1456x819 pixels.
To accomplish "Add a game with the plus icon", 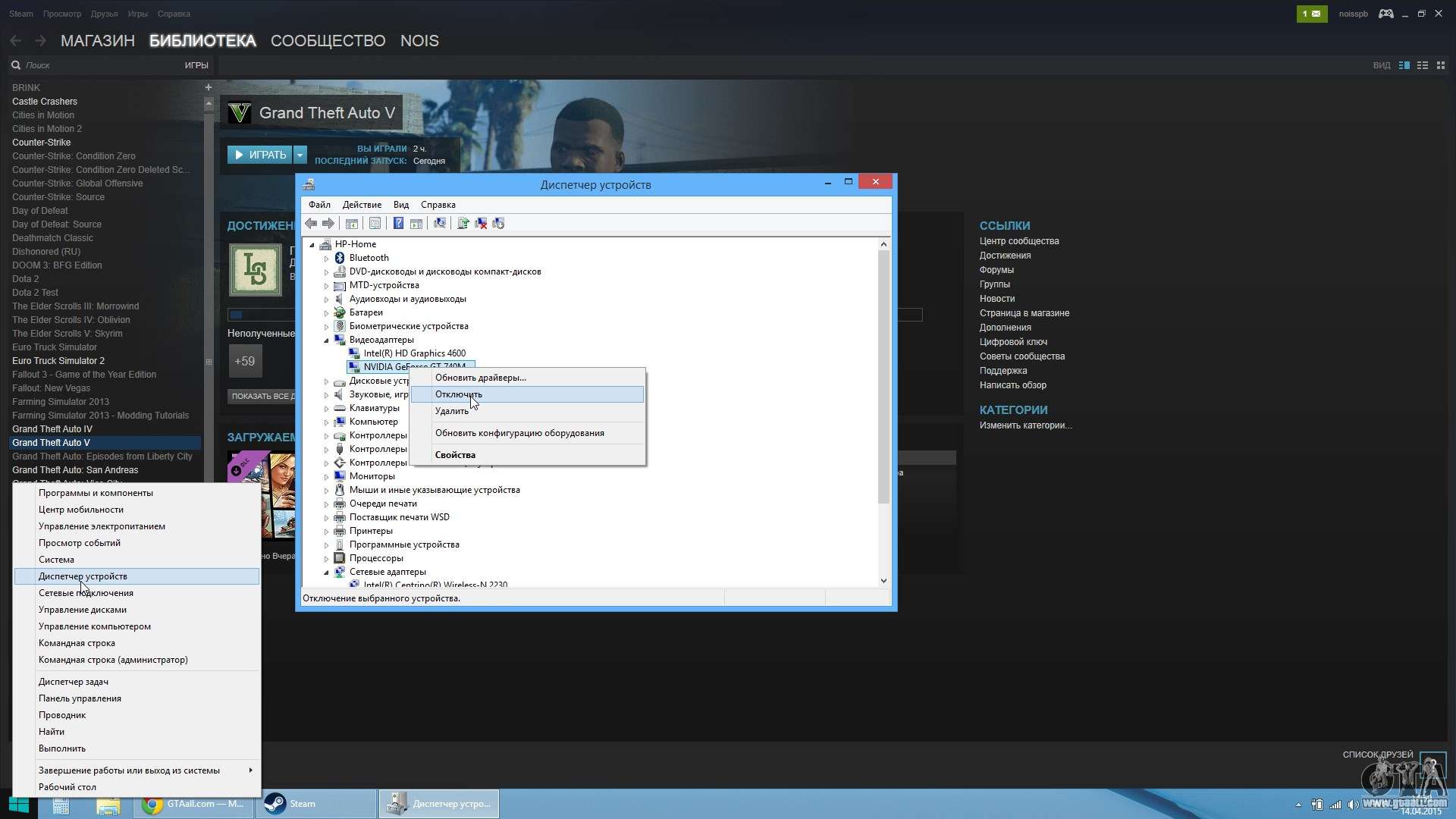I will coord(208,87).
